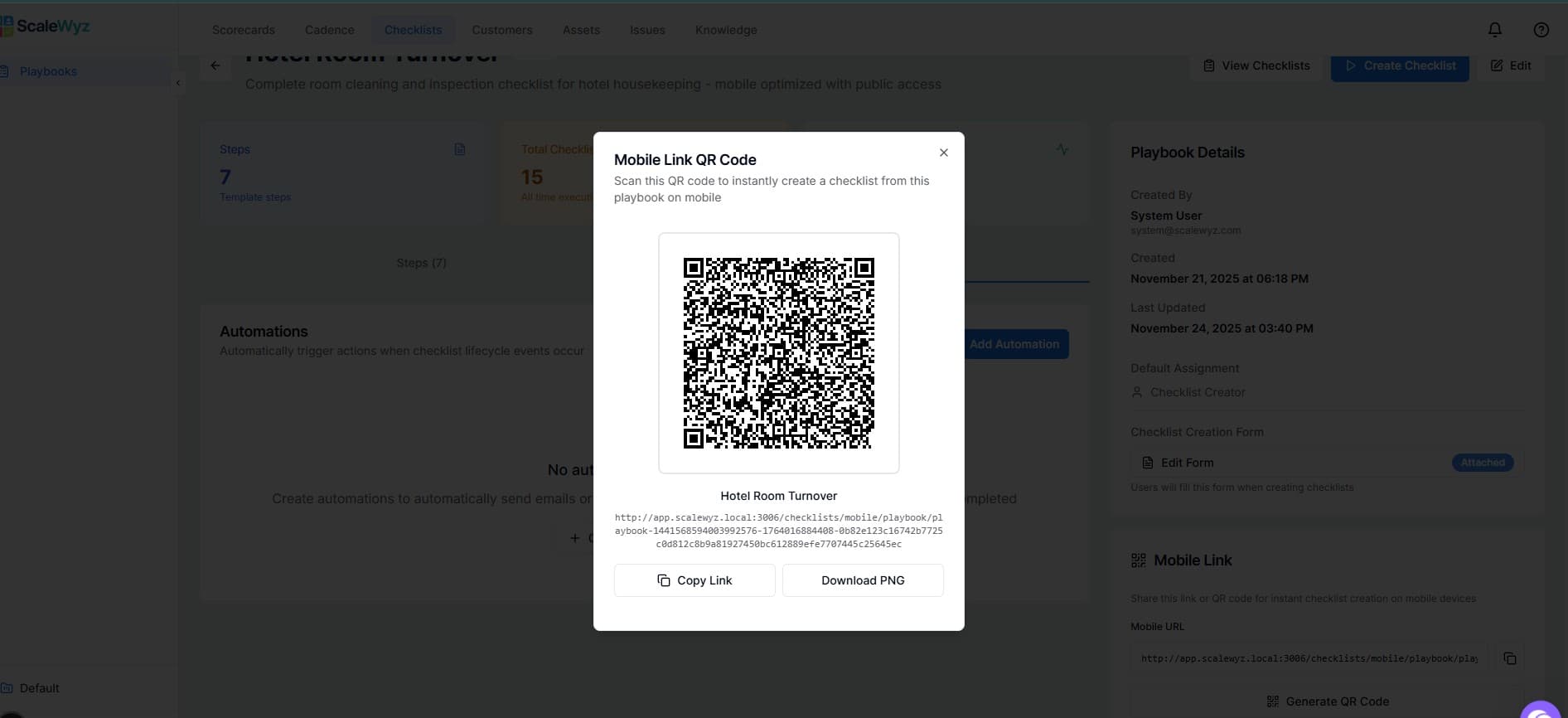Image resolution: width=1568 pixels, height=718 pixels.
Task: Open the help question mark icon
Action: [x=1541, y=30]
